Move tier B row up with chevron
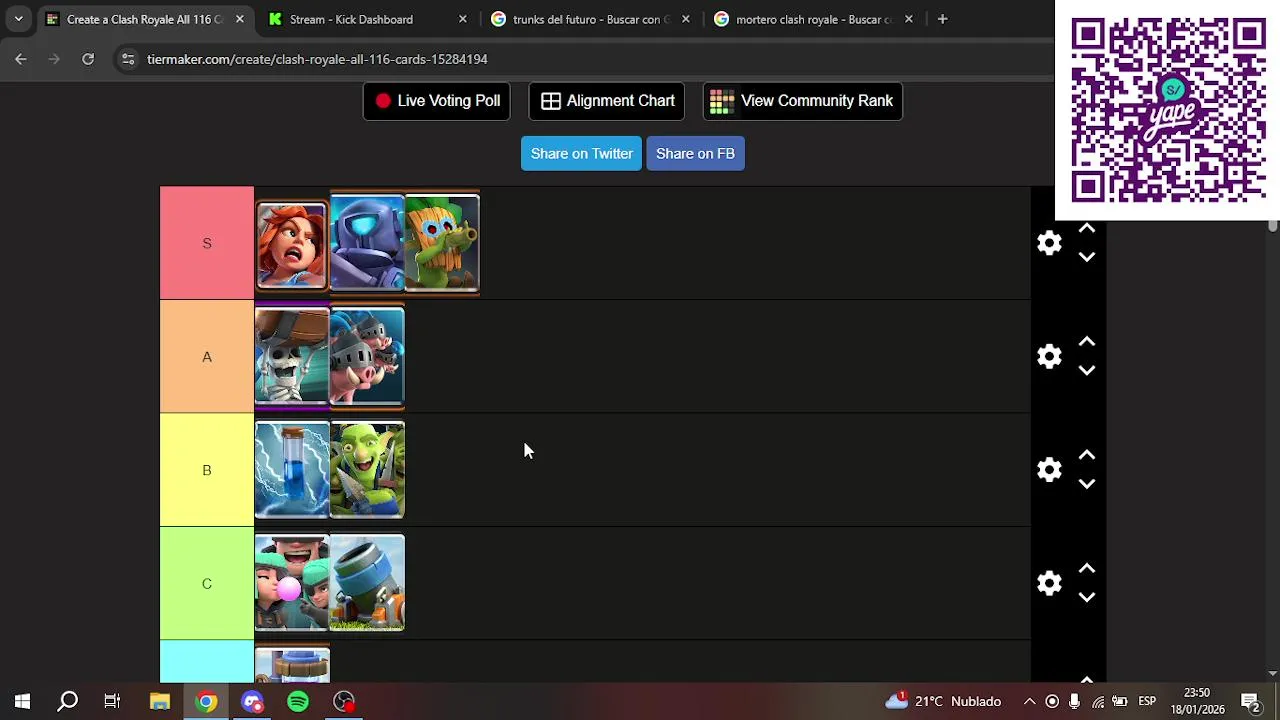This screenshot has width=1280, height=720. point(1087,455)
